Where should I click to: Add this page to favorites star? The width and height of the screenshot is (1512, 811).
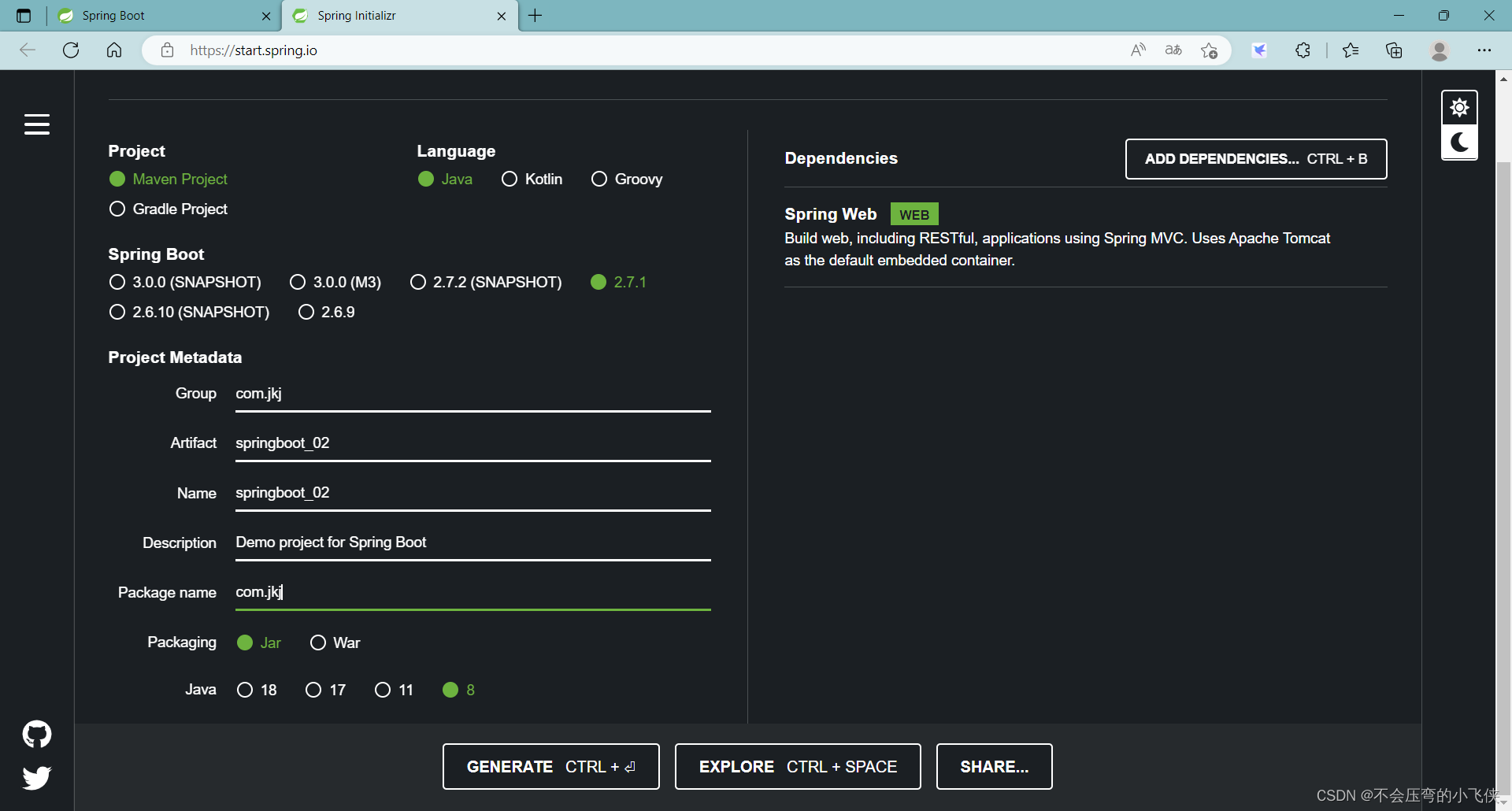coord(1210,50)
